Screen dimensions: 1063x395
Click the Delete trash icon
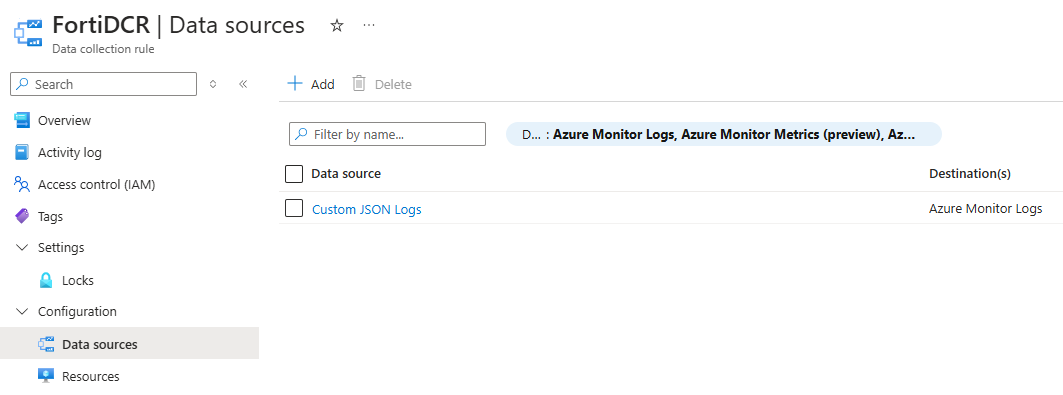(359, 83)
